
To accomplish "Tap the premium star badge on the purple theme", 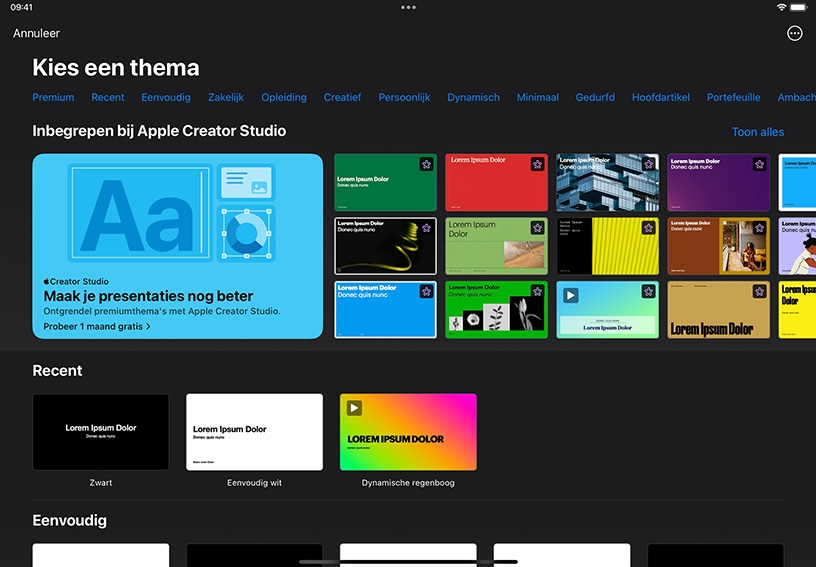I will click(x=759, y=165).
